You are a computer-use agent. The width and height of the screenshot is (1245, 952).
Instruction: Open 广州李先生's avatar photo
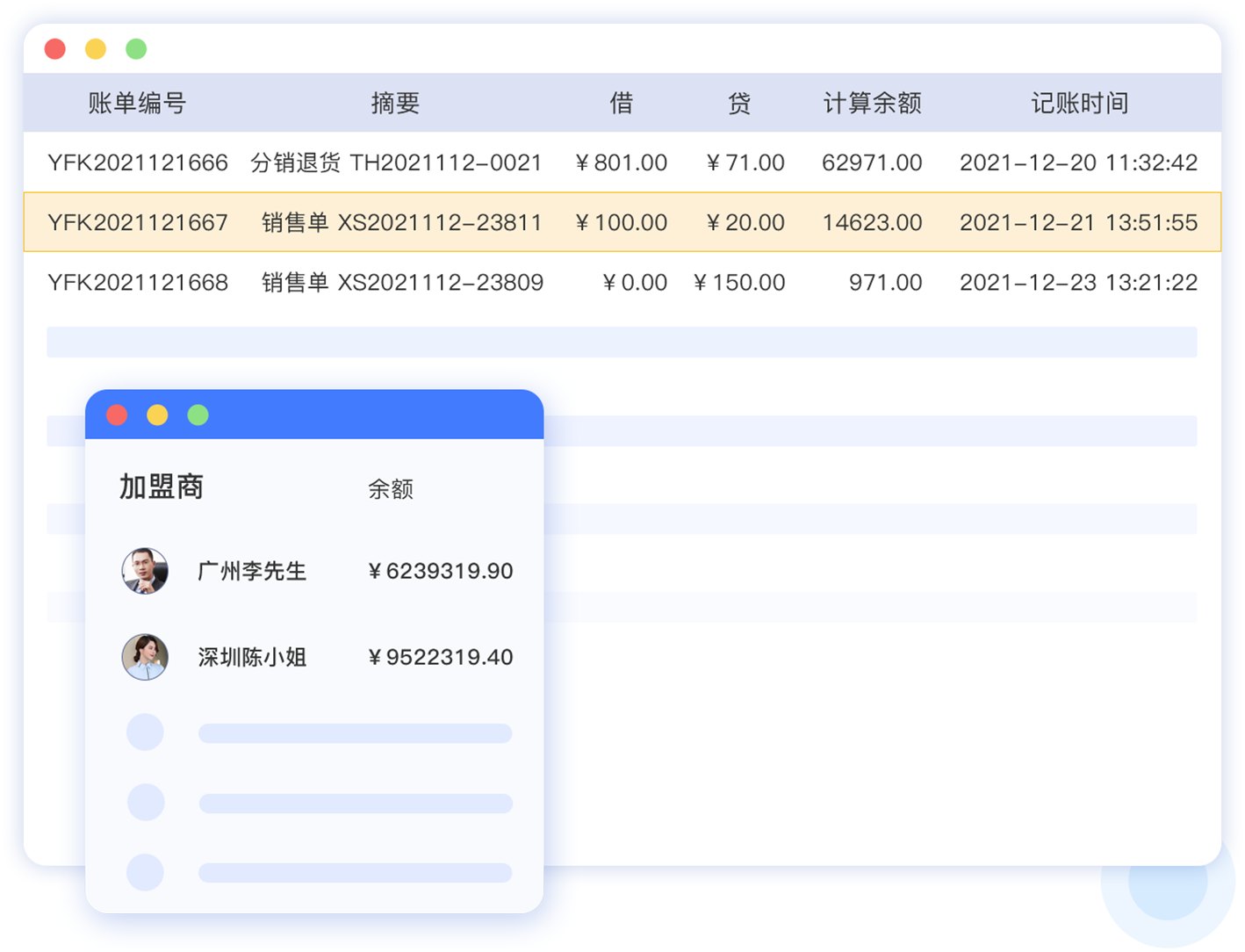145,571
